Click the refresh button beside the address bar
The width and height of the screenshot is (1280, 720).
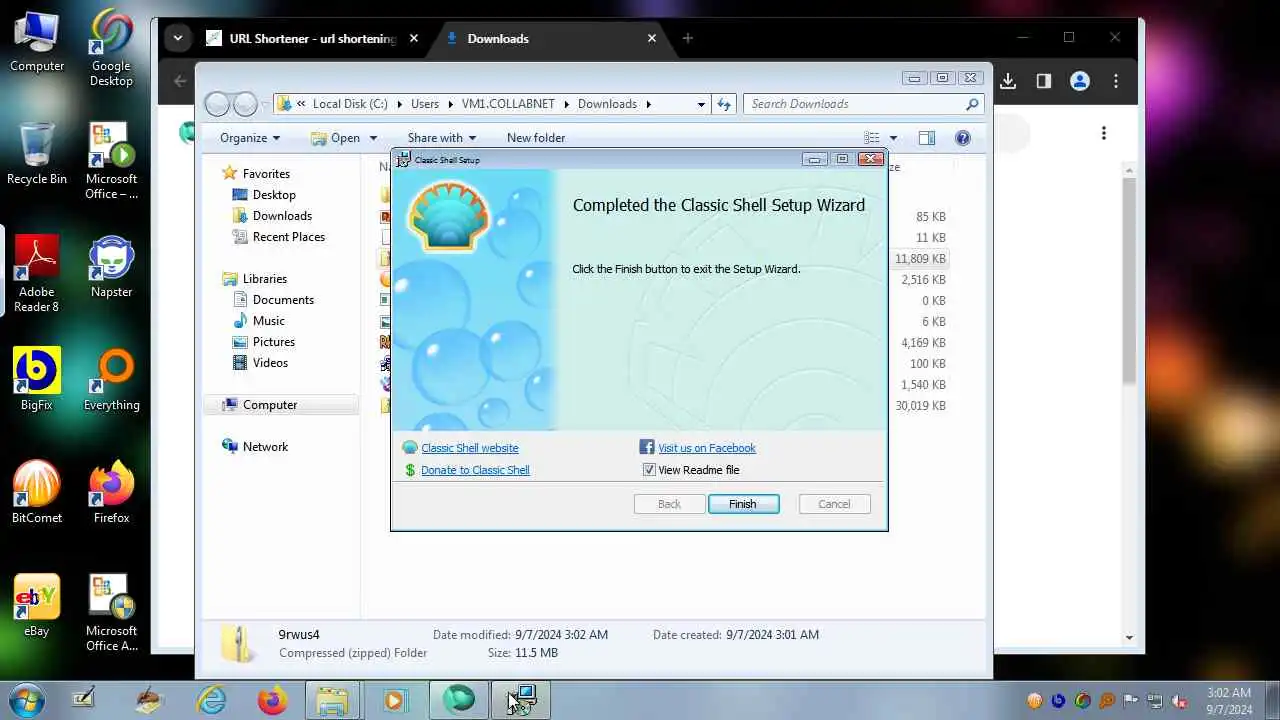725,104
